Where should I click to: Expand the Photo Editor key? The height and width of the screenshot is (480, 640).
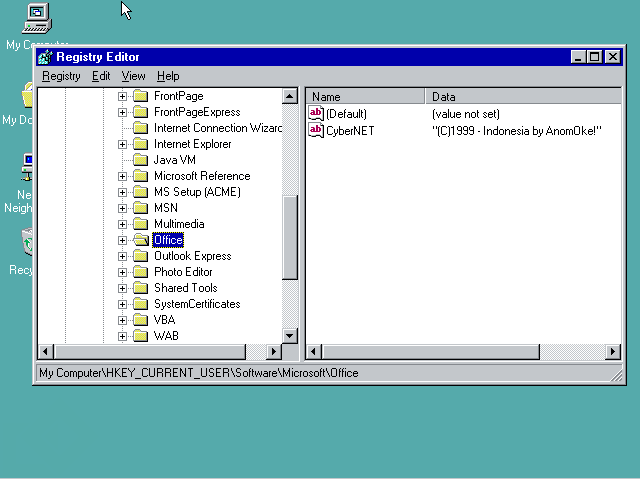pos(122,272)
